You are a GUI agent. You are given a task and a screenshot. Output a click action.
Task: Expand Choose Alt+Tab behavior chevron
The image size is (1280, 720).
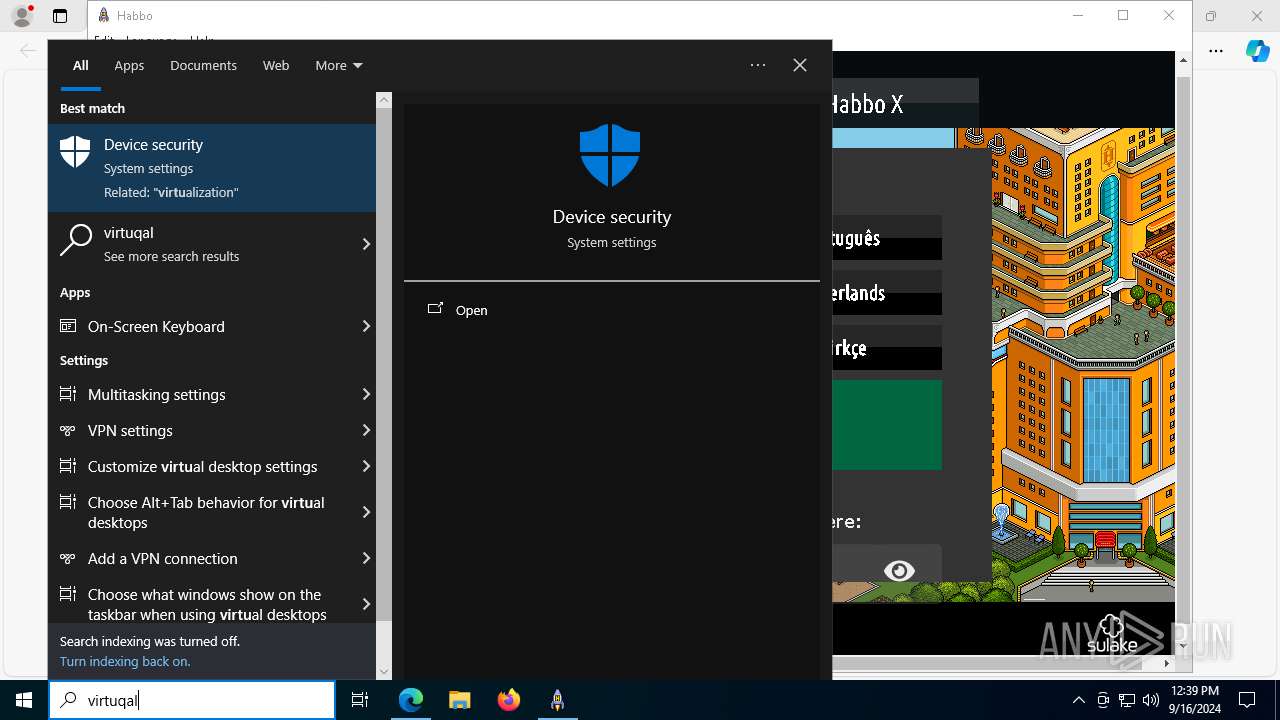(366, 512)
